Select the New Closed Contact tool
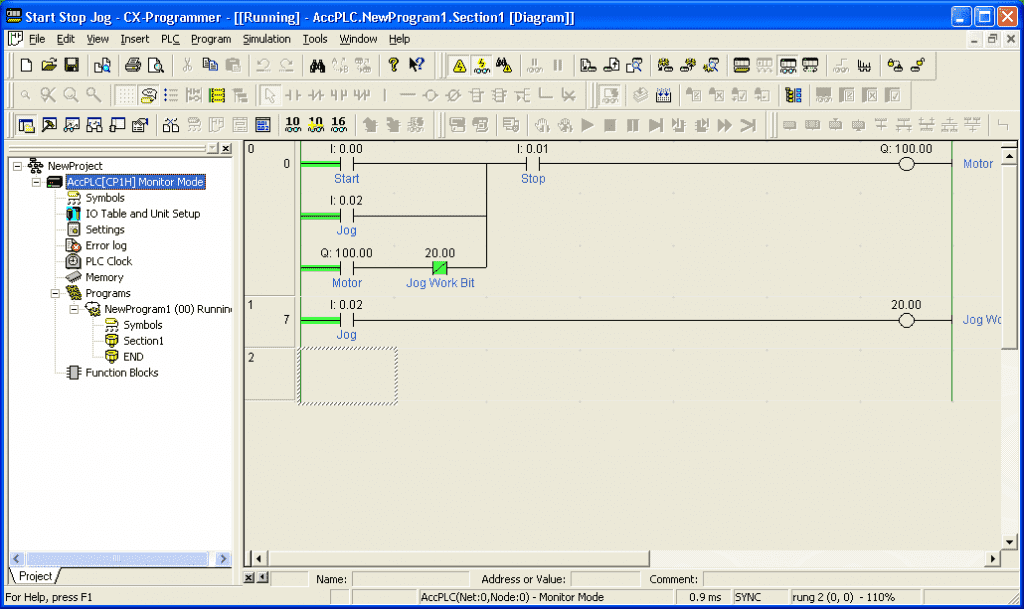Screen dimensions: 1024x609 coord(316,97)
